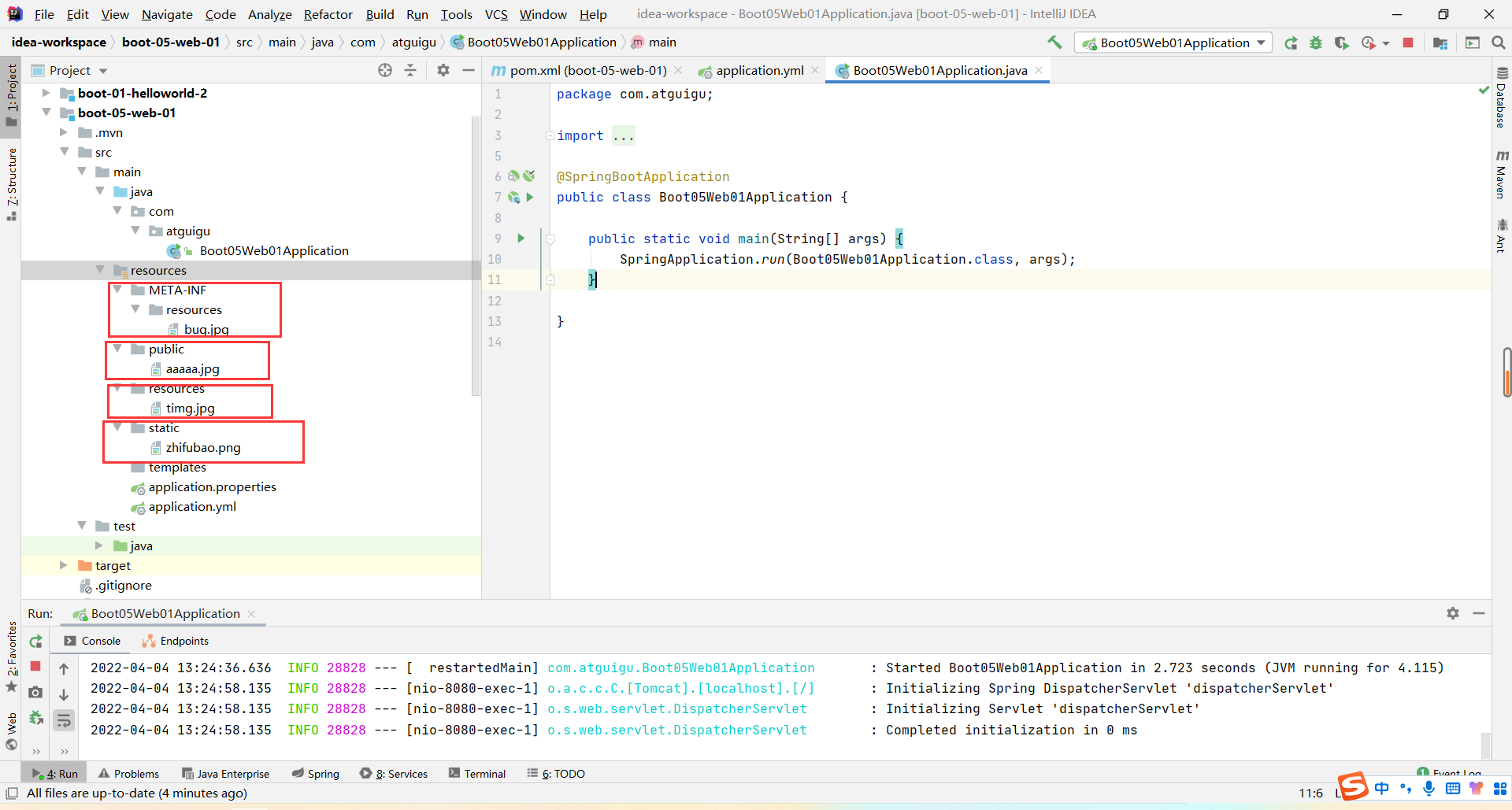Click the Build project hammer icon
This screenshot has width=1512, height=810.
pos(1054,43)
